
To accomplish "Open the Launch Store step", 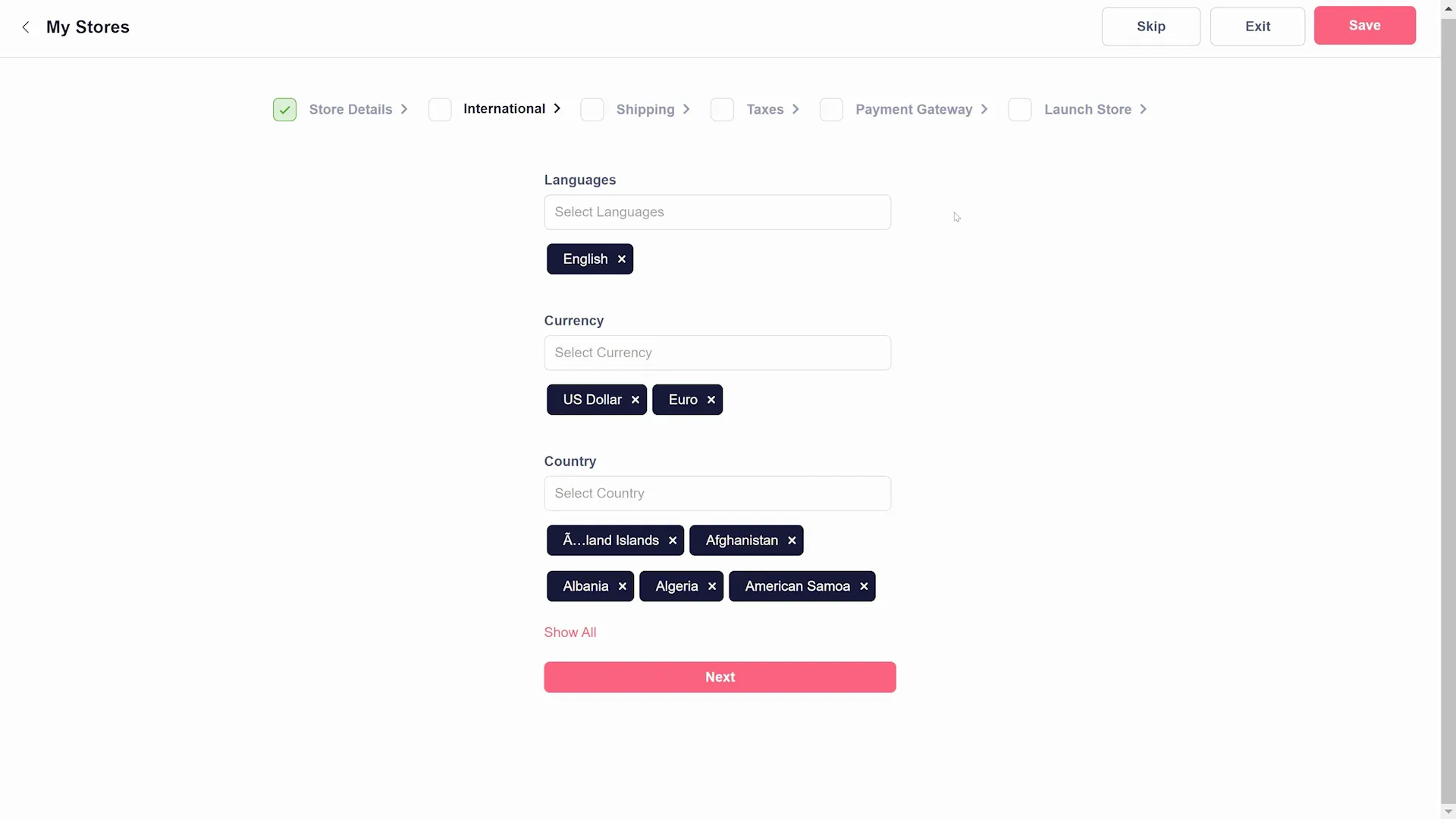I will [1087, 109].
